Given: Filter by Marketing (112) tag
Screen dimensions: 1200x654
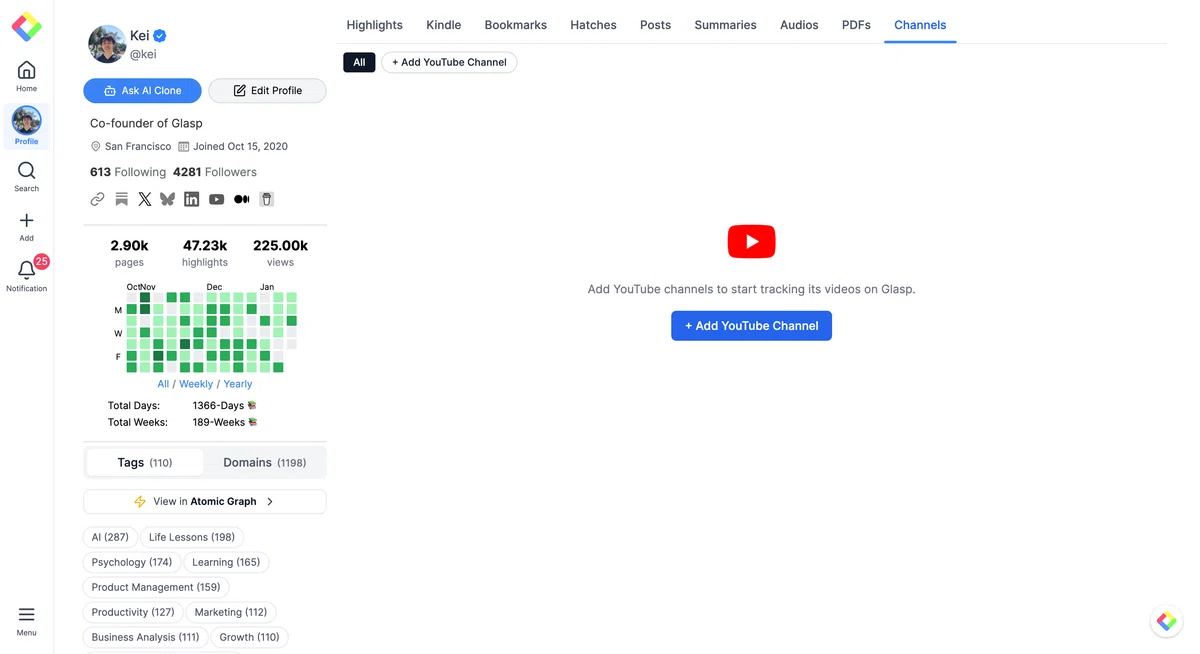Looking at the screenshot, I should pos(231,612).
